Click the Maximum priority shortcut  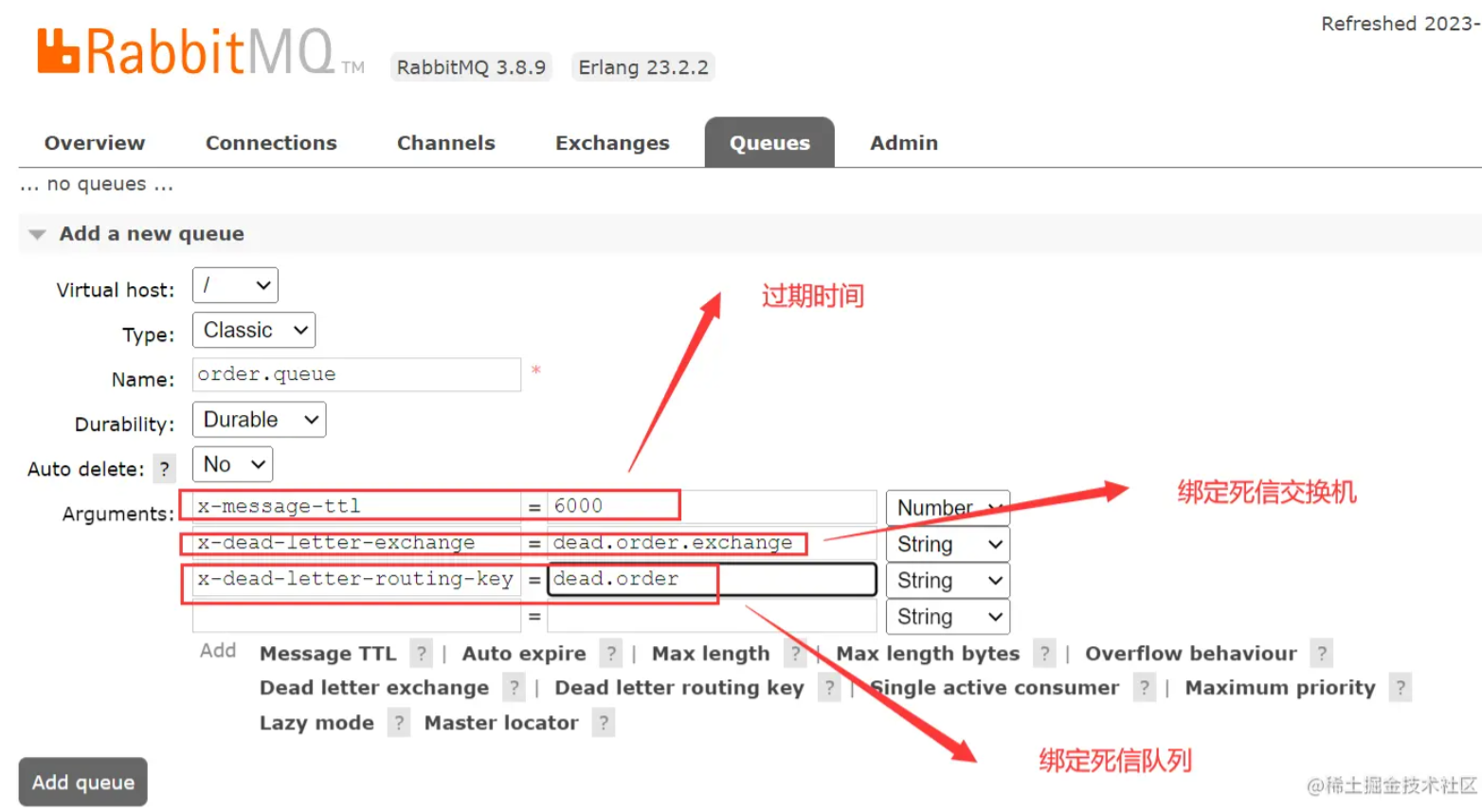click(x=1280, y=688)
